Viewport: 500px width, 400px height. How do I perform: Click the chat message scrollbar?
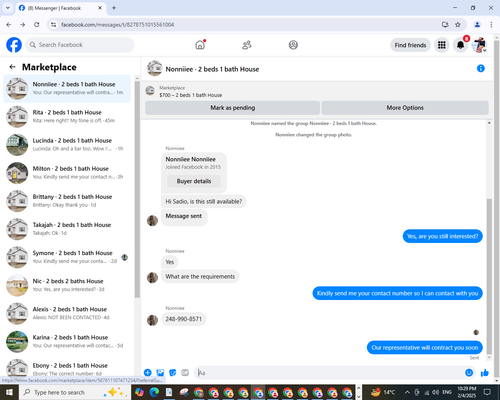pyautogui.click(x=489, y=277)
